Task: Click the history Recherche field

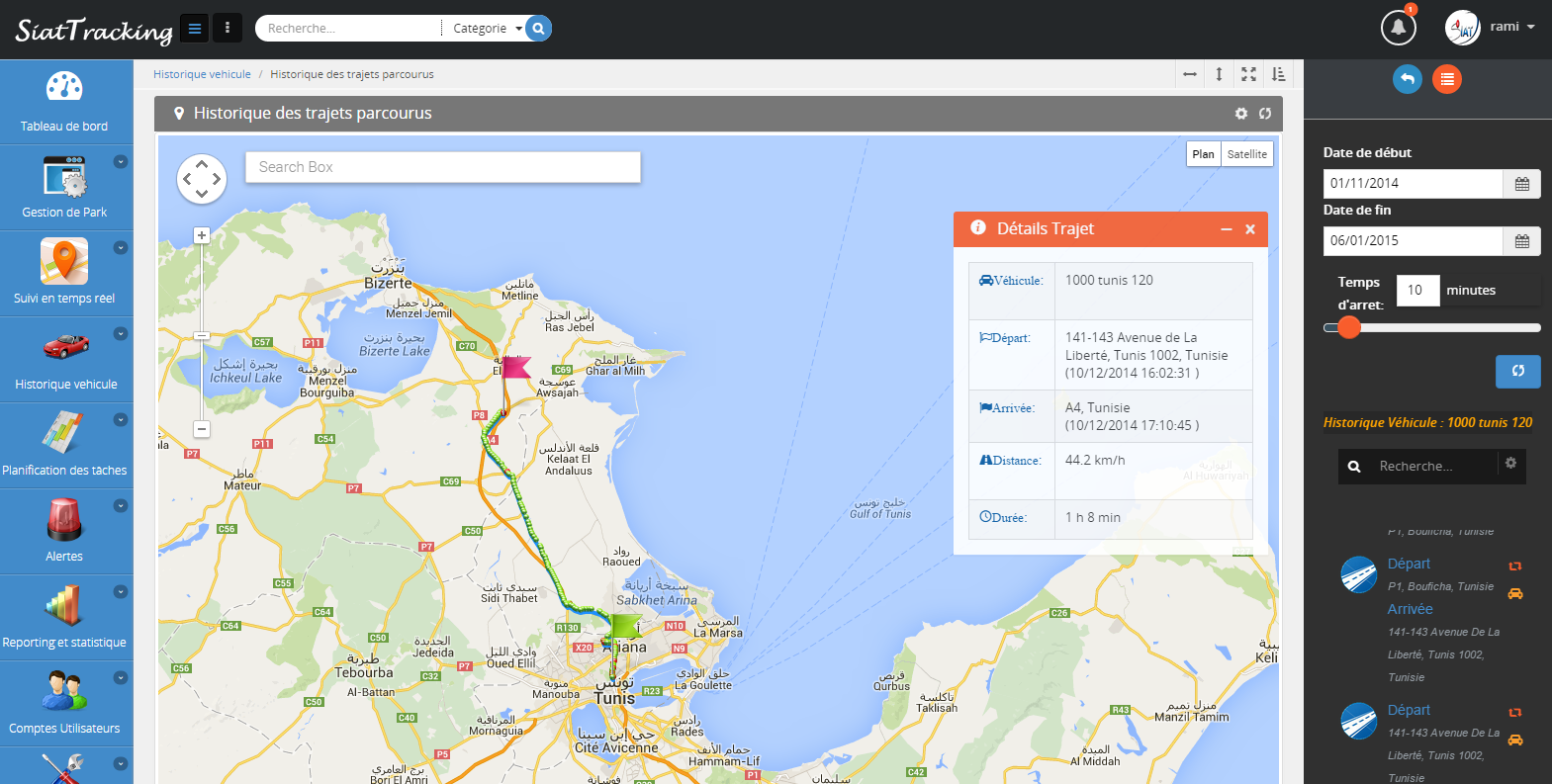Action: (x=1434, y=467)
